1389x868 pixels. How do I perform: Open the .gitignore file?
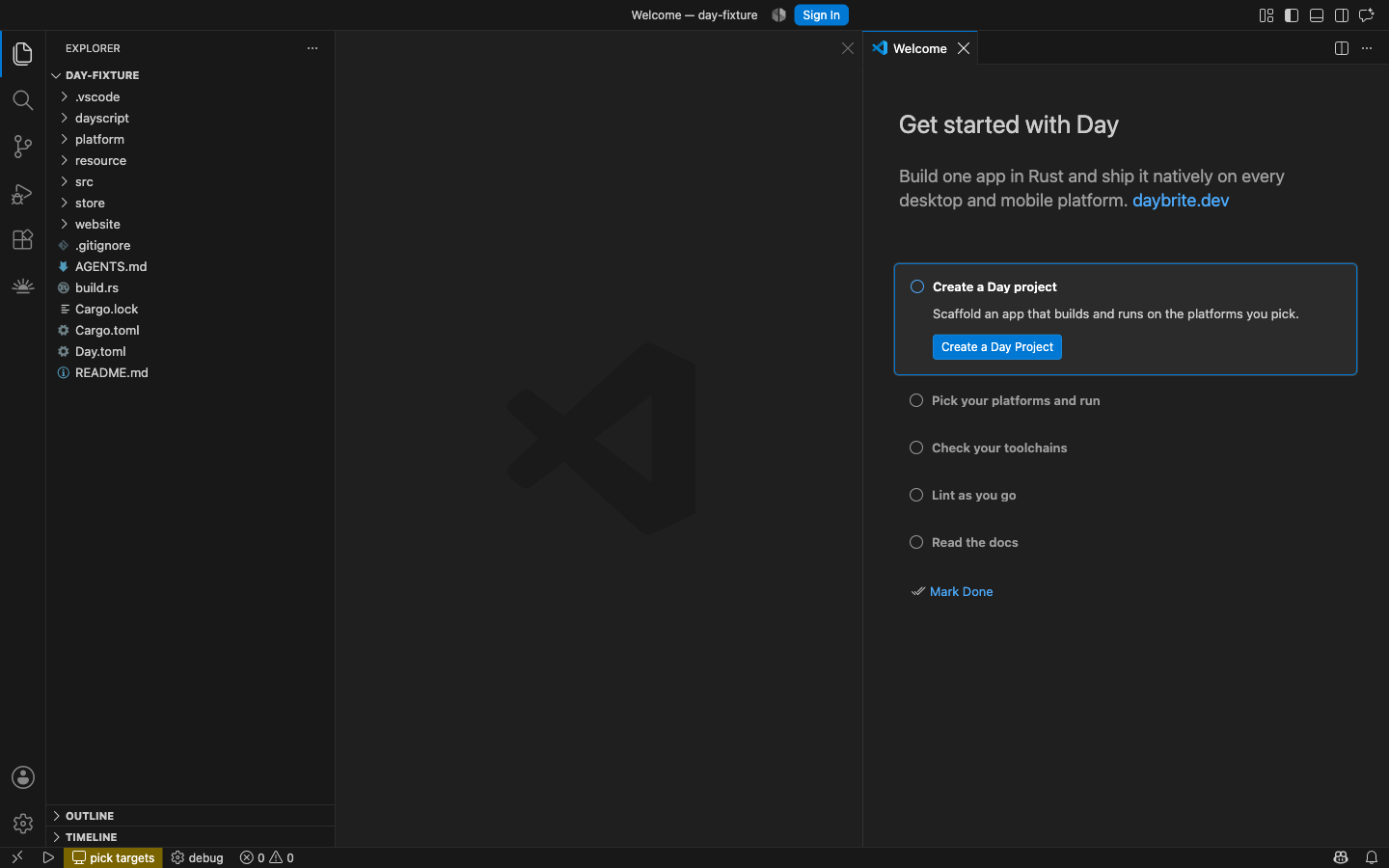pos(190,245)
